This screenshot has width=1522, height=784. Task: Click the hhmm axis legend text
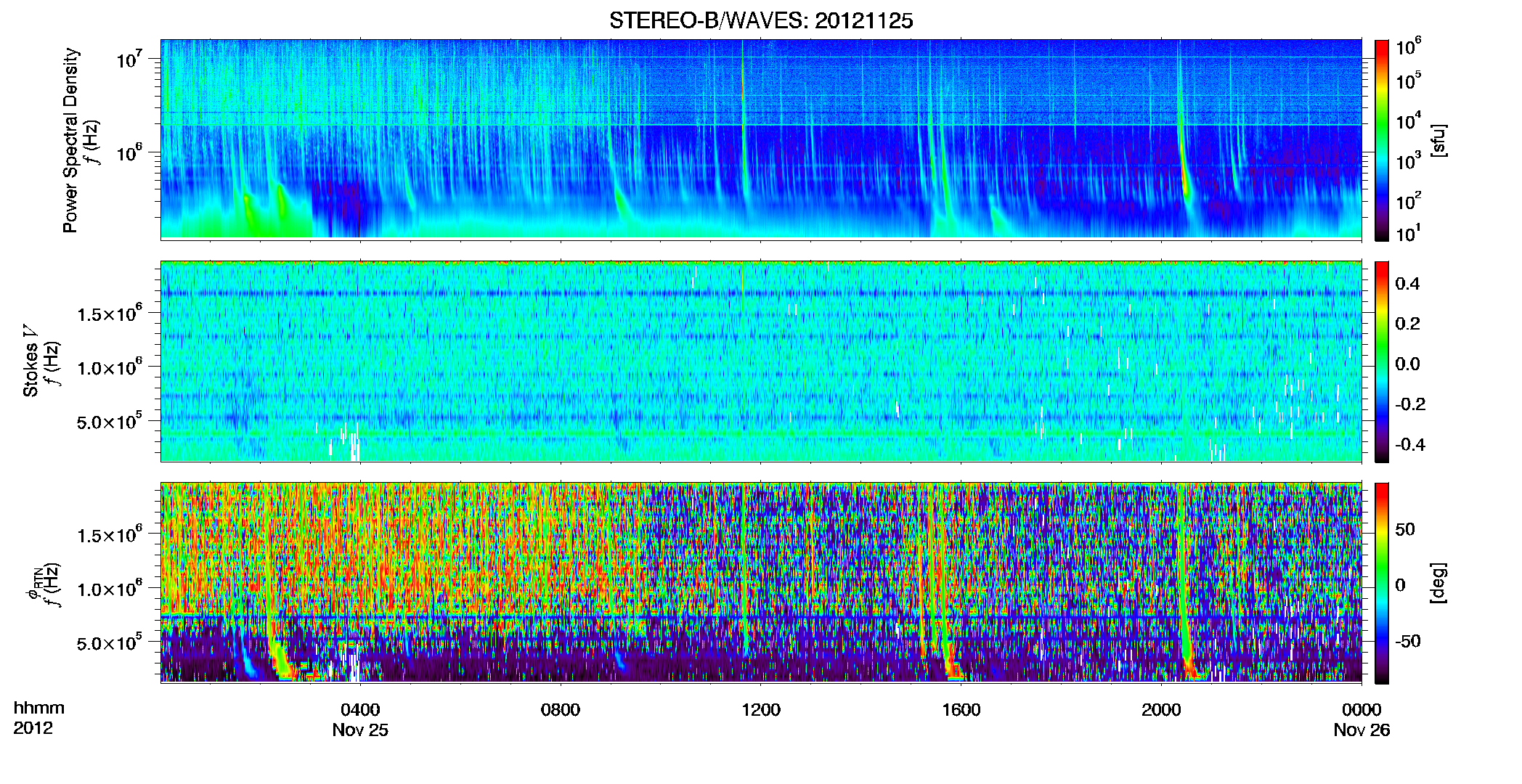pos(39,709)
